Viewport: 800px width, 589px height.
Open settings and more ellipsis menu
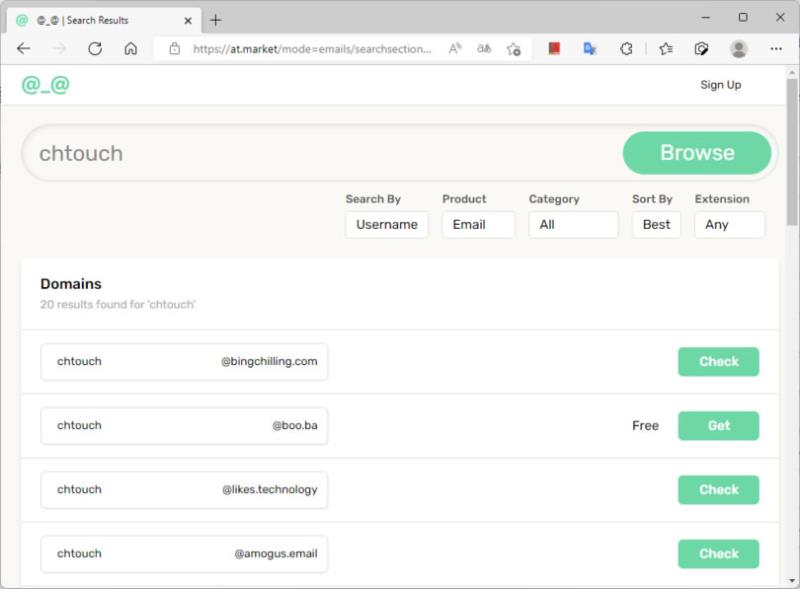(x=776, y=49)
